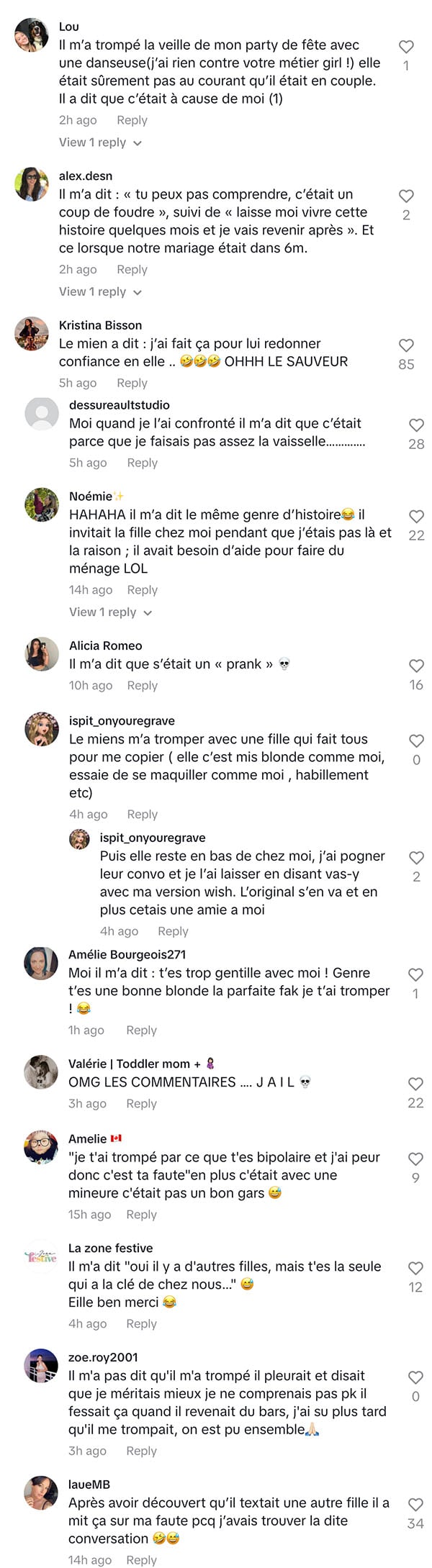Screen dimensions: 432x1568
Task: Open dessureaultstudio's default avatar
Action: pos(42,414)
